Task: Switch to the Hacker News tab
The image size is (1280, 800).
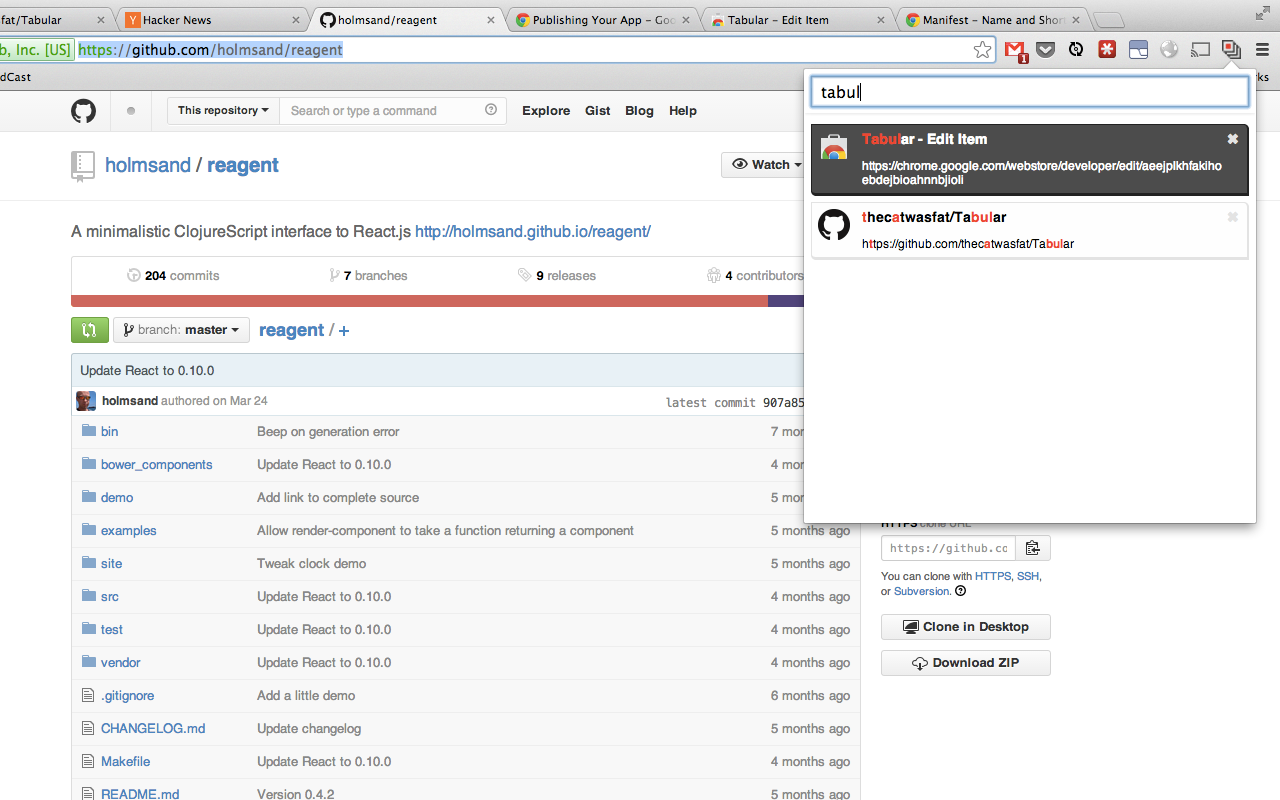Action: click(210, 20)
